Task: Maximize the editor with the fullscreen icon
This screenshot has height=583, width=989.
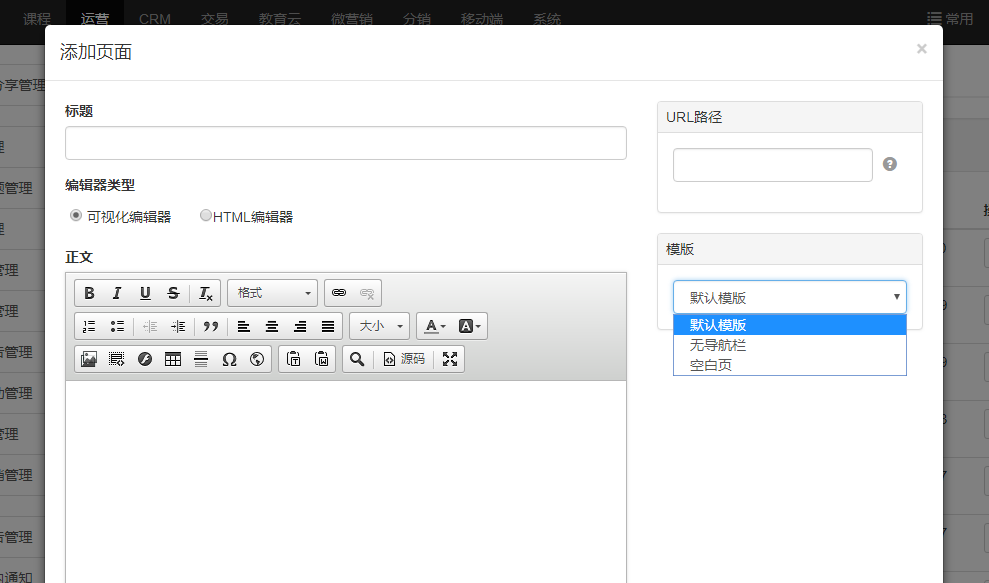Action: (450, 359)
